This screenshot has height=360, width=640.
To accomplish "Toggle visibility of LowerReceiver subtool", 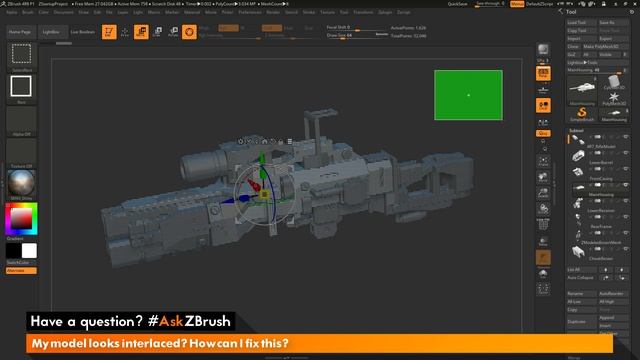I will (x=626, y=200).
